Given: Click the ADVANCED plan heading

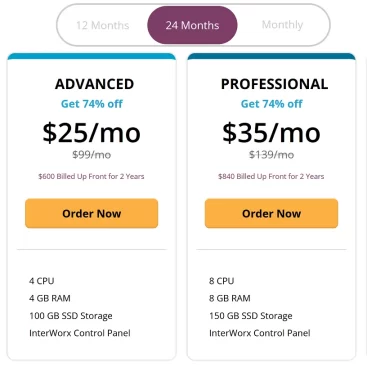Looking at the screenshot, I should tap(94, 84).
